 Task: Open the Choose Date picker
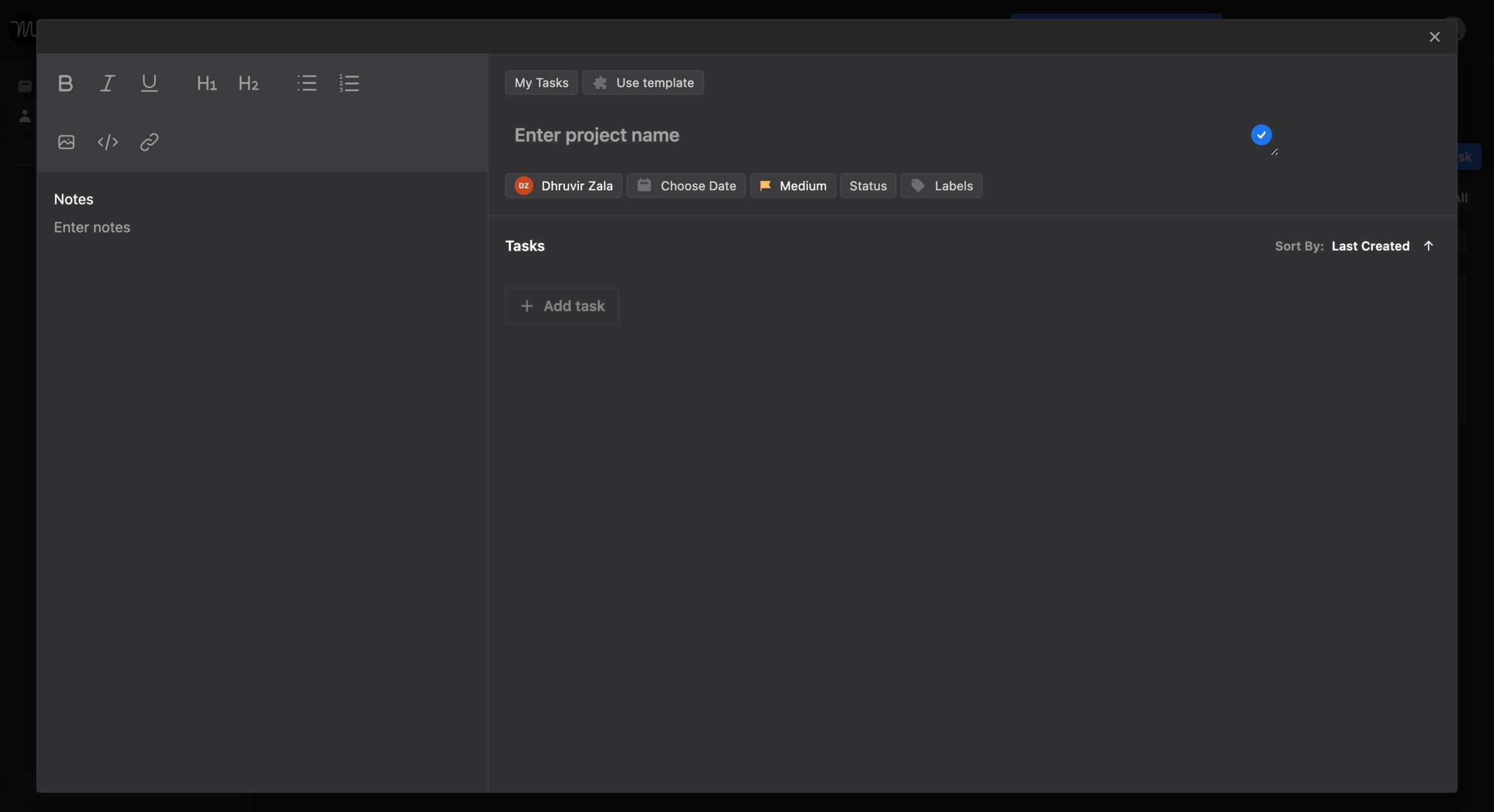point(687,185)
